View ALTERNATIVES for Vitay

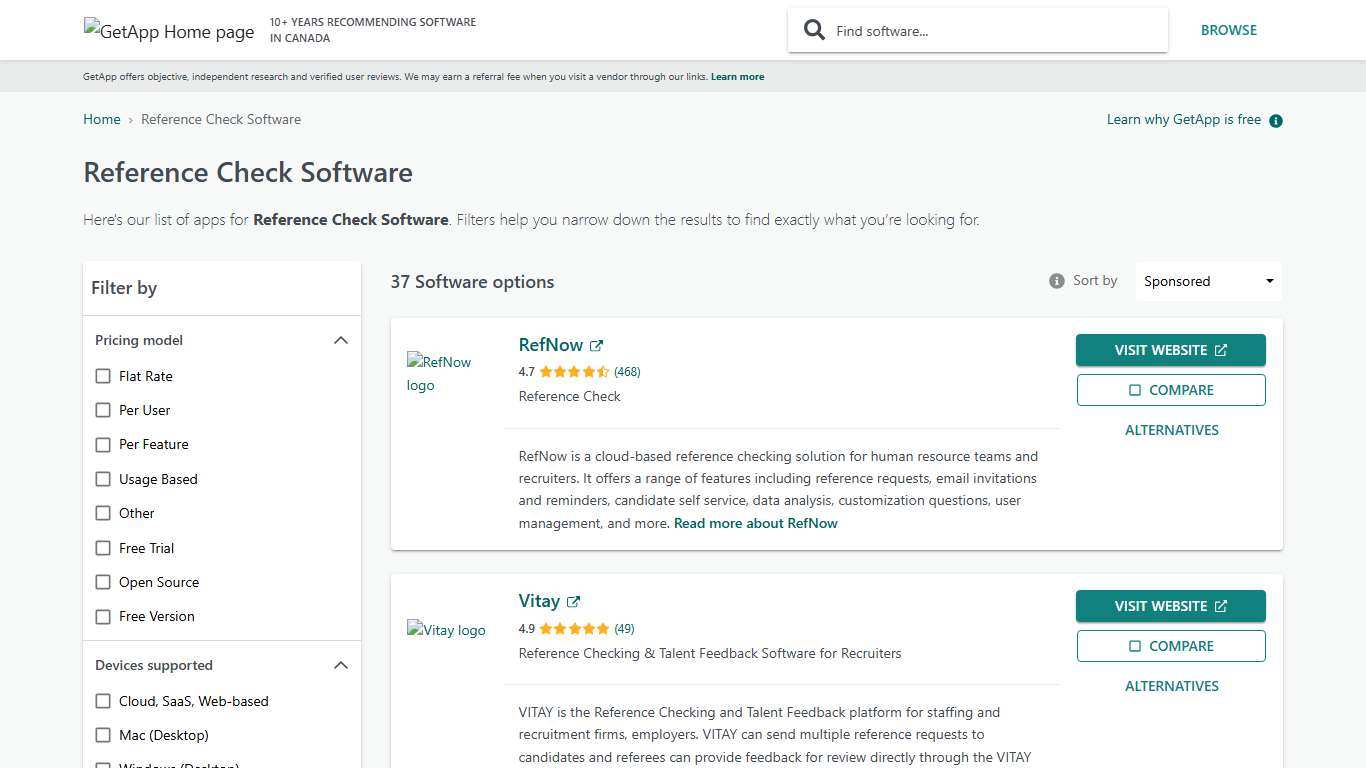click(1171, 686)
